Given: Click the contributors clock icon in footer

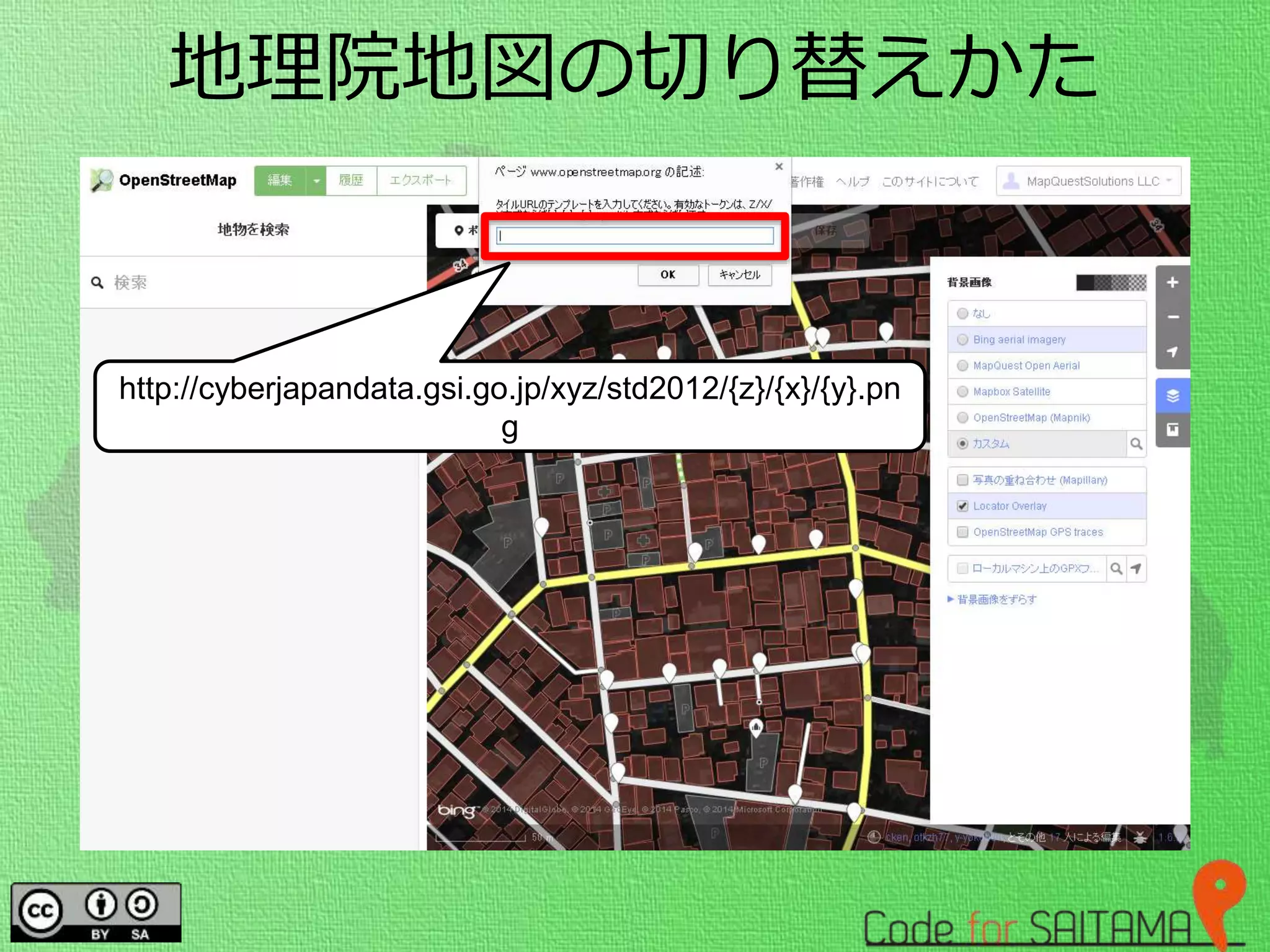Looking at the screenshot, I should [x=874, y=837].
